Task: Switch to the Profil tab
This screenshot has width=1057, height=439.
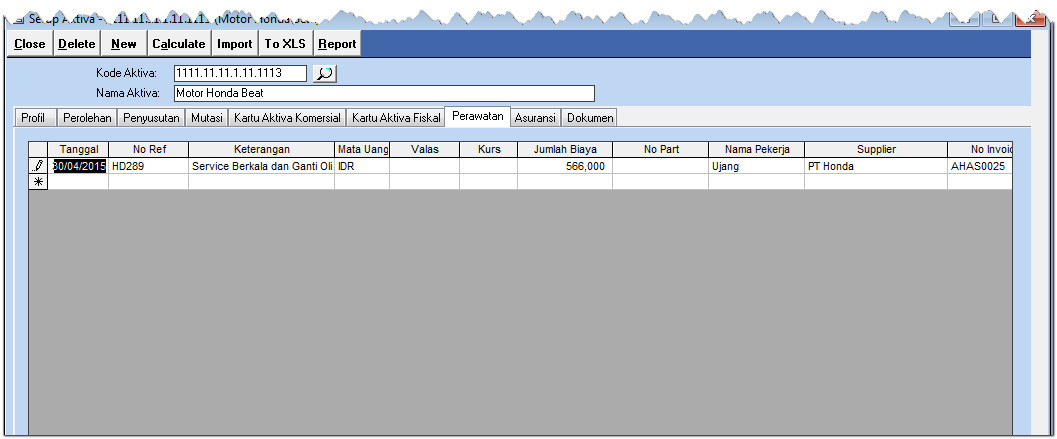Action: (33, 118)
